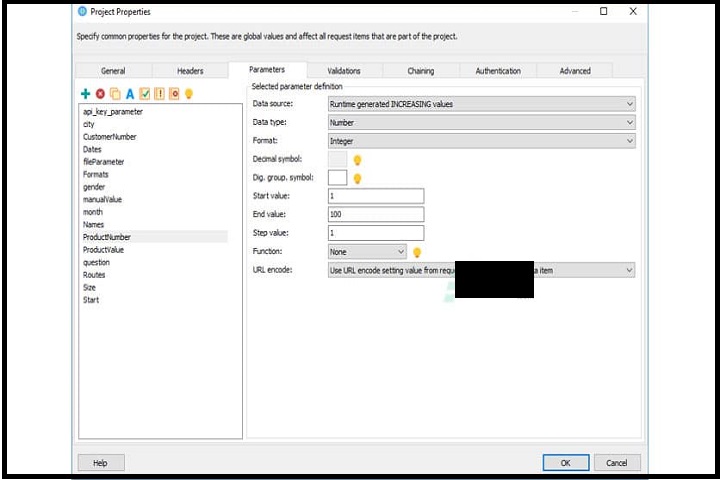Click the green plus add parameter icon
The image size is (720, 480).
[86, 94]
